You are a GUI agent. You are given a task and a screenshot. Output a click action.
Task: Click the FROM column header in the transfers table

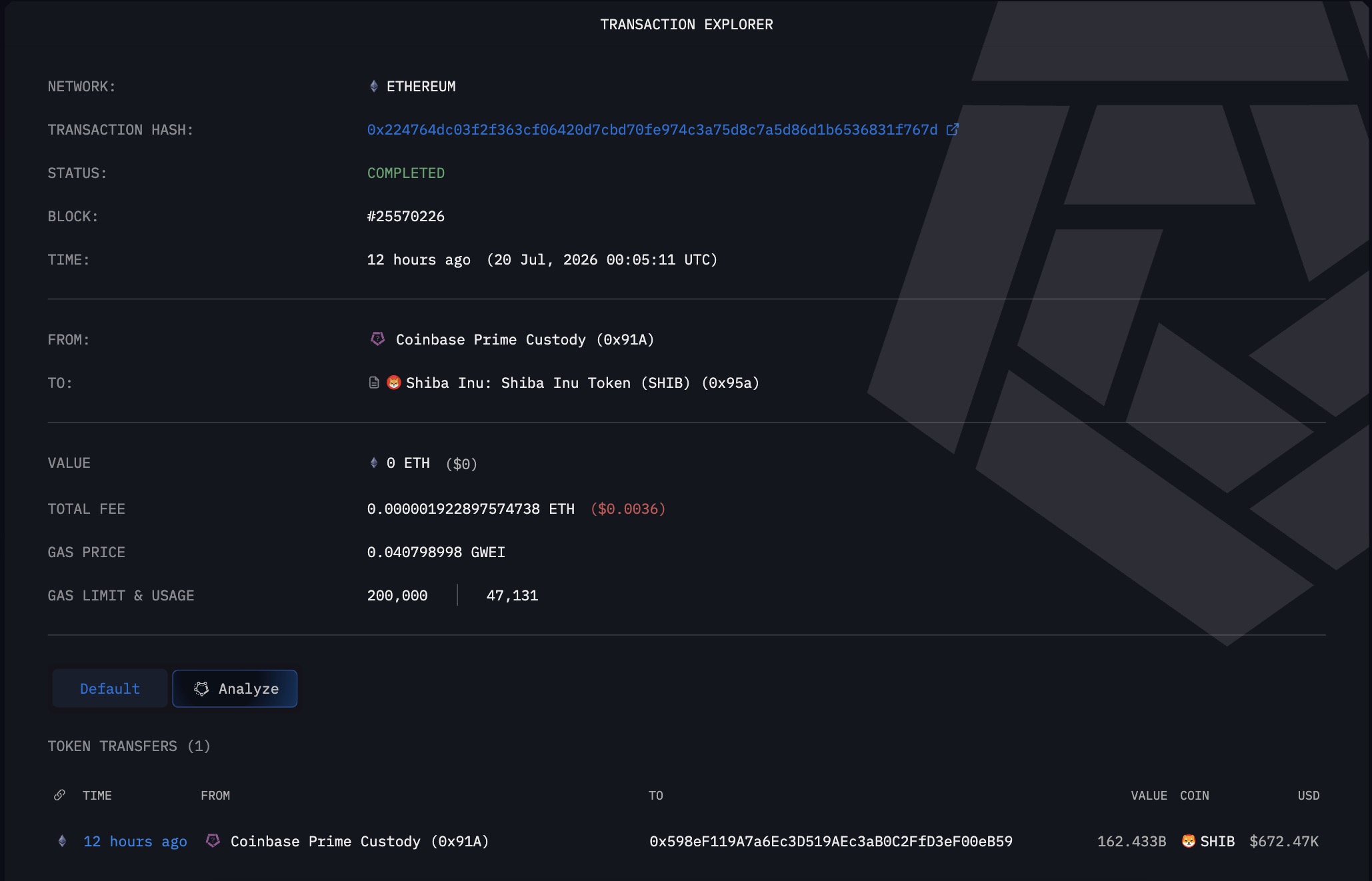click(x=215, y=796)
